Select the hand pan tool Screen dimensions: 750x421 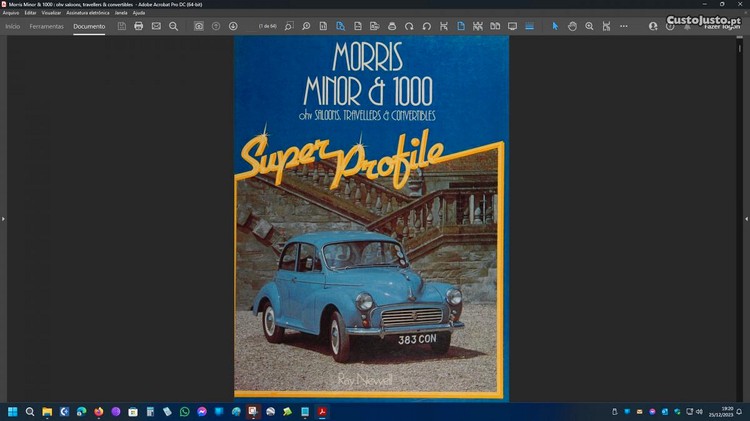tap(573, 26)
